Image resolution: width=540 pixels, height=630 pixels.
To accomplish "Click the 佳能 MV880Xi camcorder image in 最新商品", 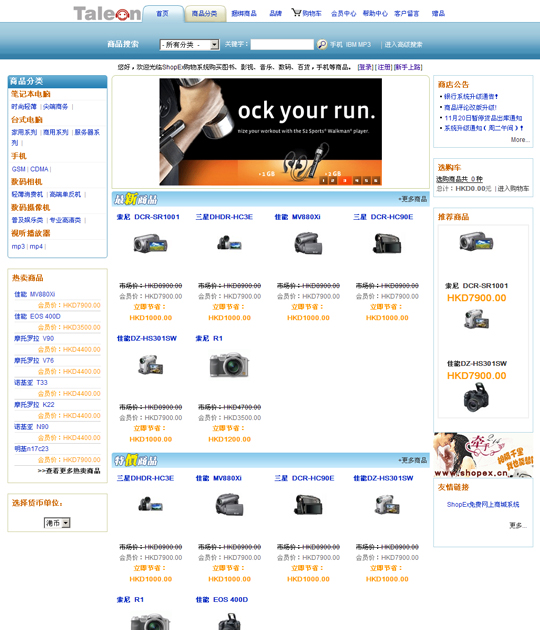I will (x=308, y=243).
